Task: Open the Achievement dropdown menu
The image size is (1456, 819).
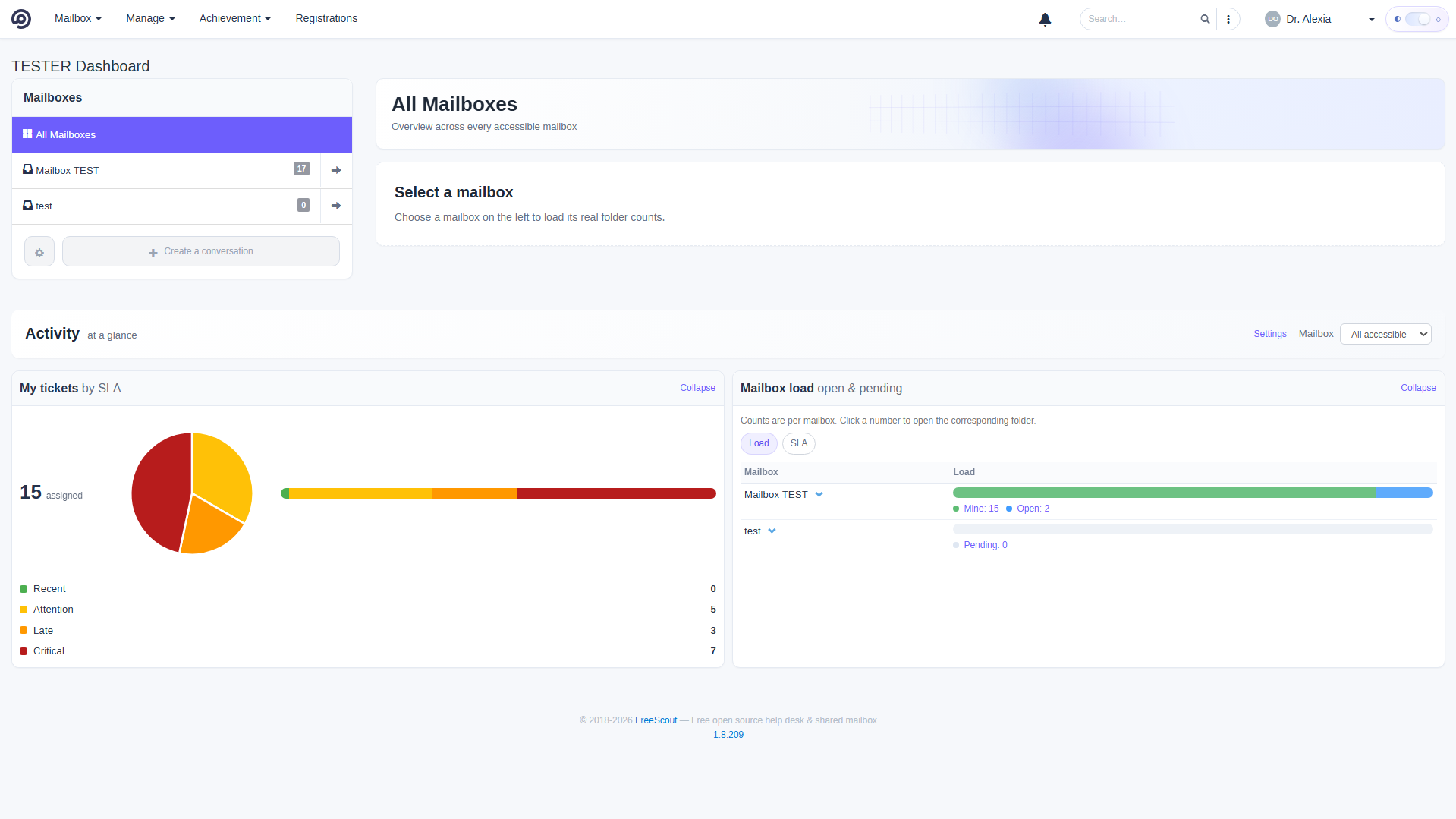Action: (x=234, y=18)
